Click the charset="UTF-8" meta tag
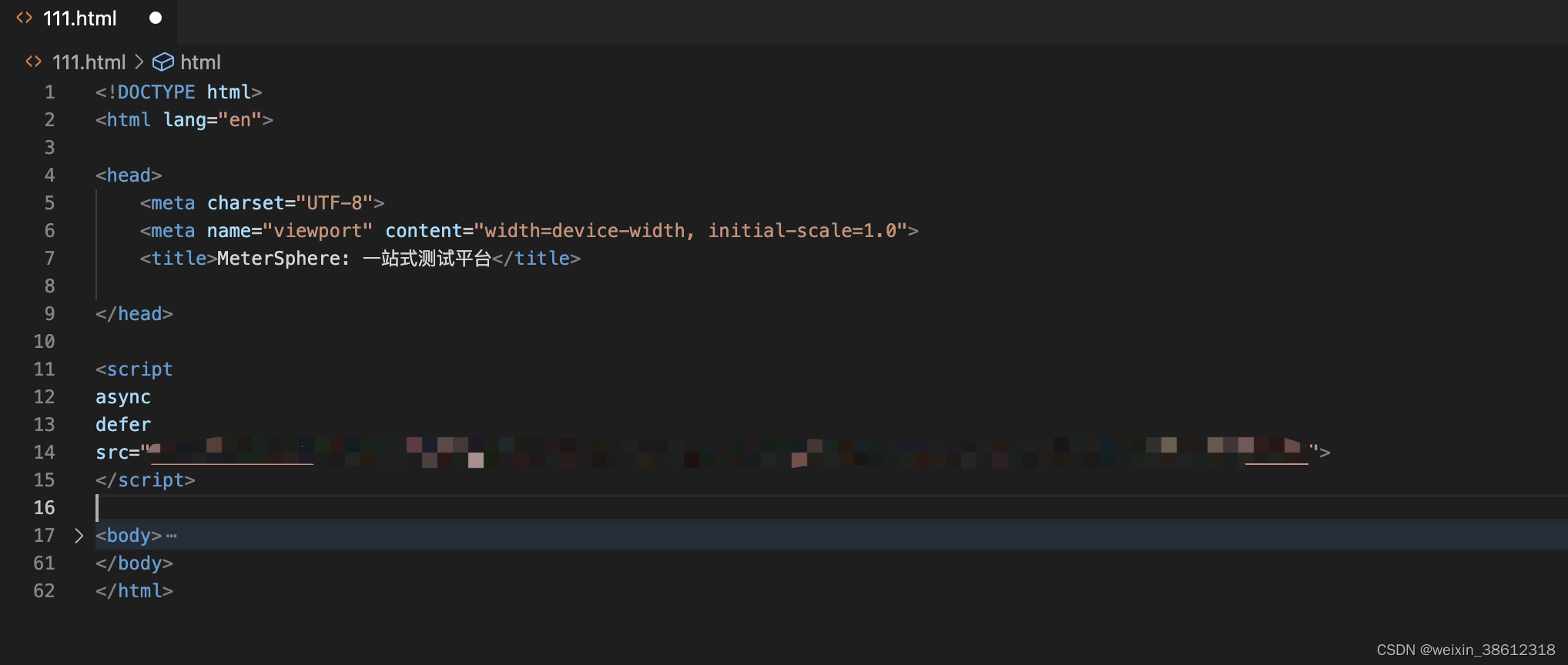This screenshot has width=1568, height=665. pyautogui.click(x=262, y=203)
